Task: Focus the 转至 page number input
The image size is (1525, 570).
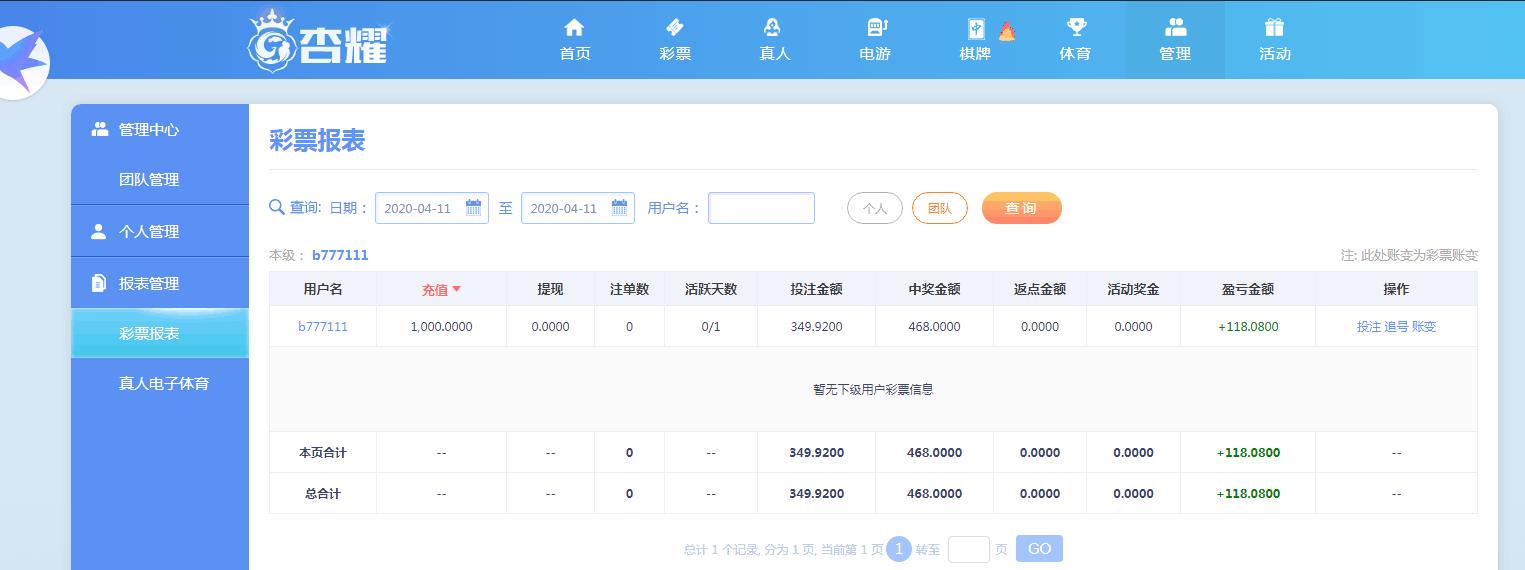Action: (968, 549)
